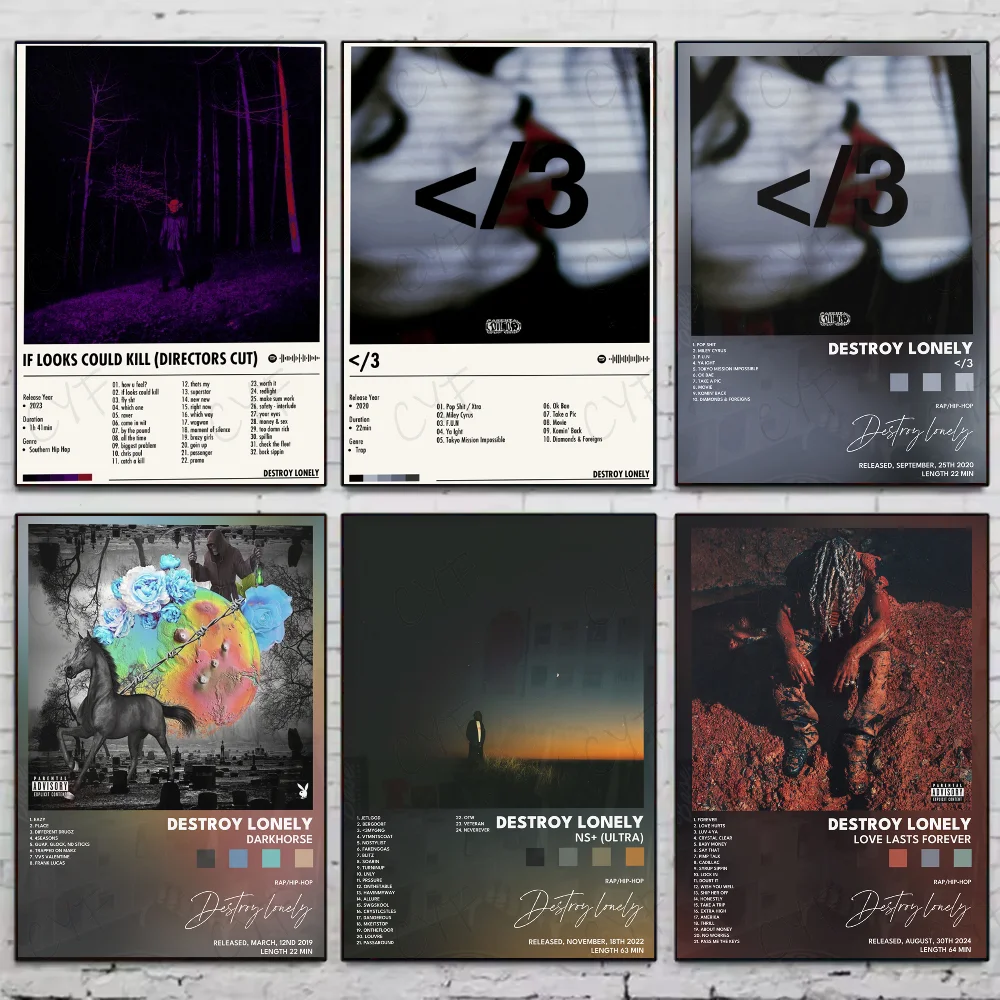
Task: Click the large </3 symbol on the white poster cover
Action: [501, 185]
